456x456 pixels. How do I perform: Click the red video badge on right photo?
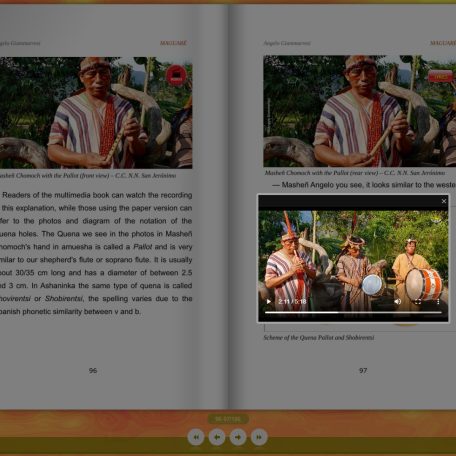tap(440, 77)
